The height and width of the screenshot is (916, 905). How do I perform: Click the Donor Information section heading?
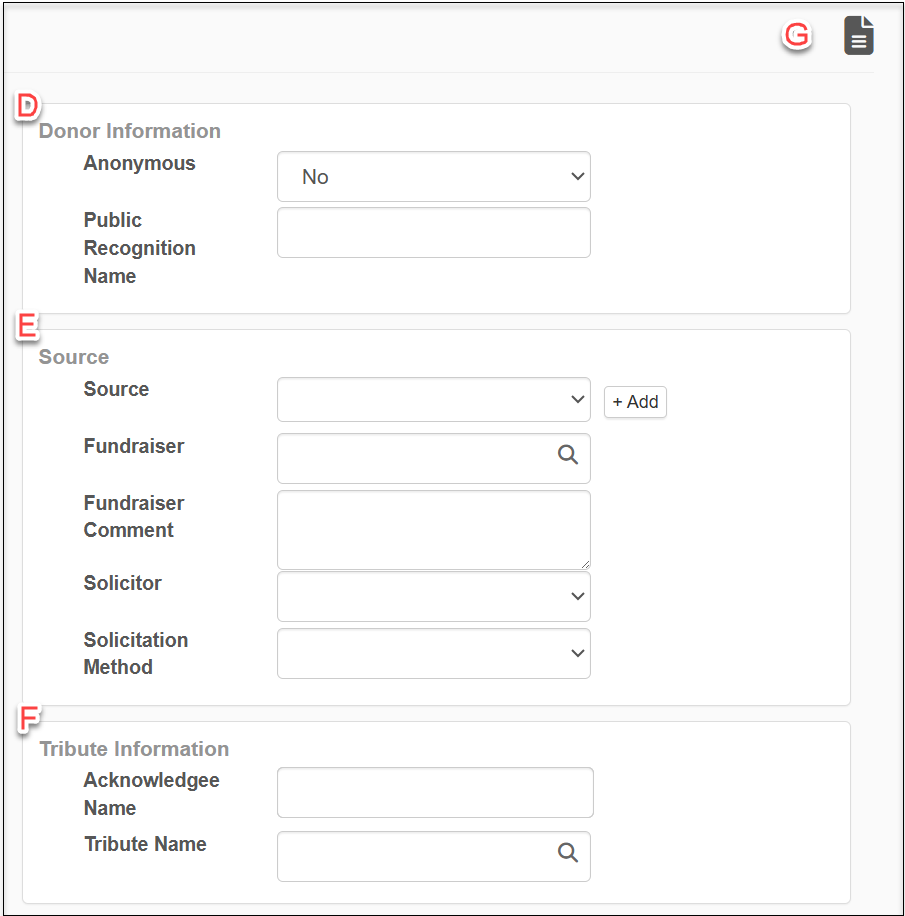click(130, 131)
